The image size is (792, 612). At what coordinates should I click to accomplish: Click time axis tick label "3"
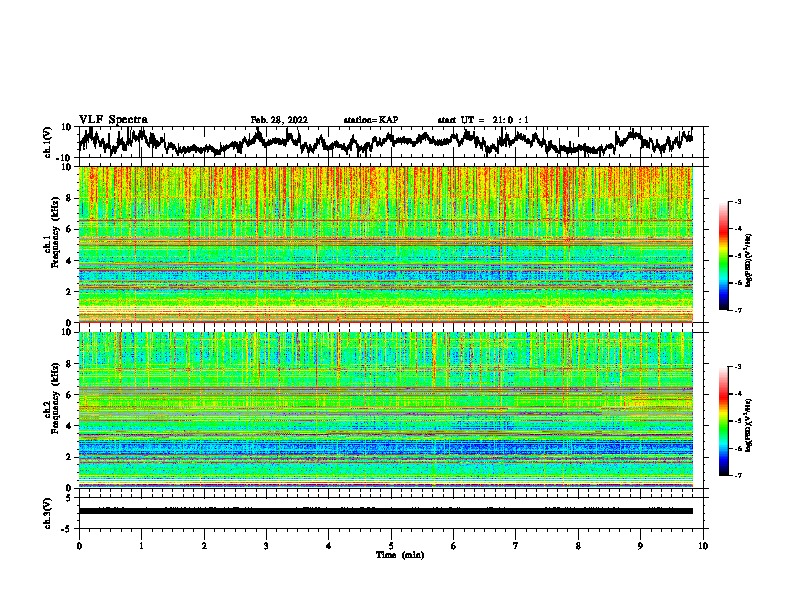266,546
